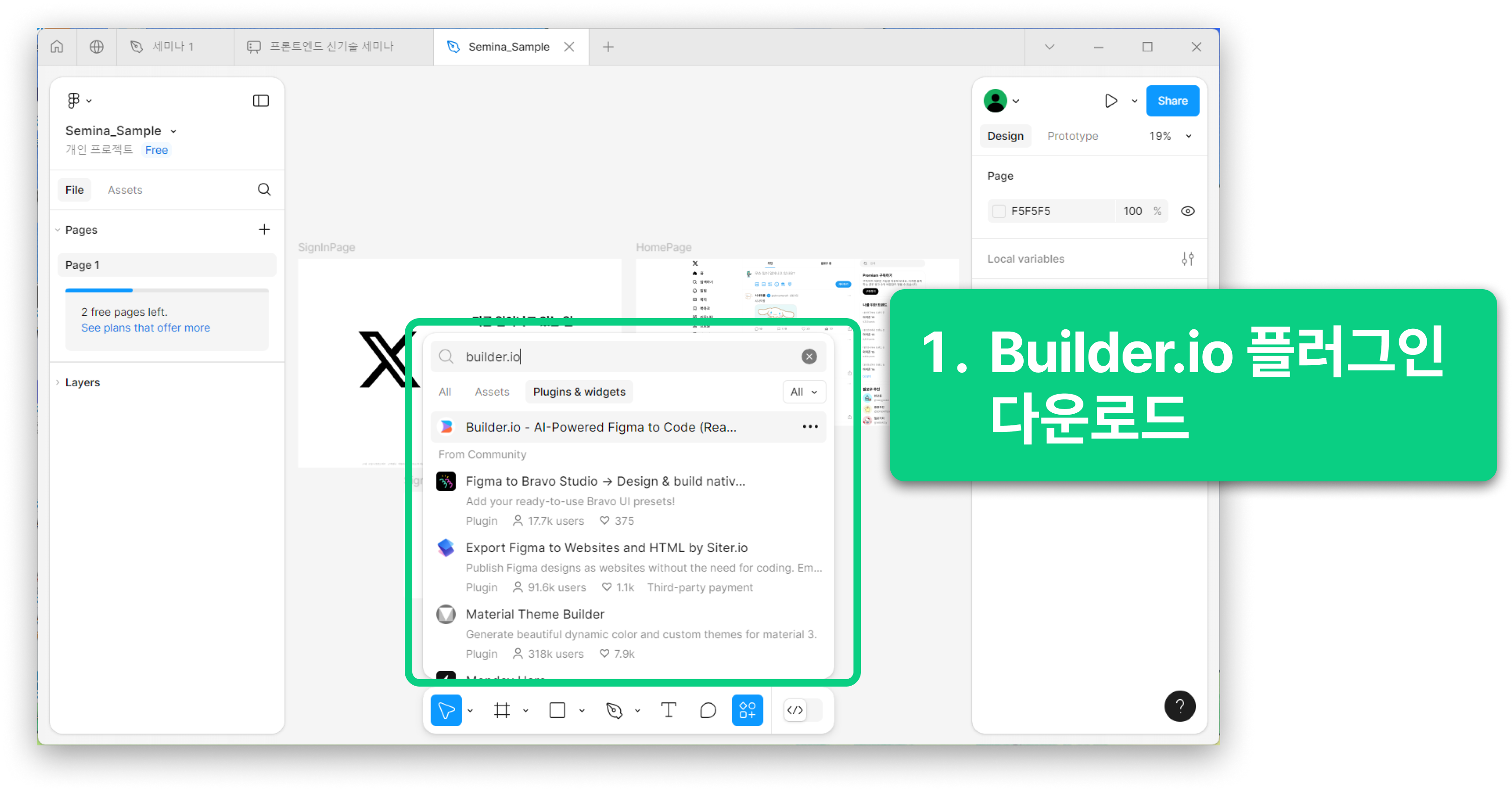Click Material Theme Builder plugin icon

[446, 614]
